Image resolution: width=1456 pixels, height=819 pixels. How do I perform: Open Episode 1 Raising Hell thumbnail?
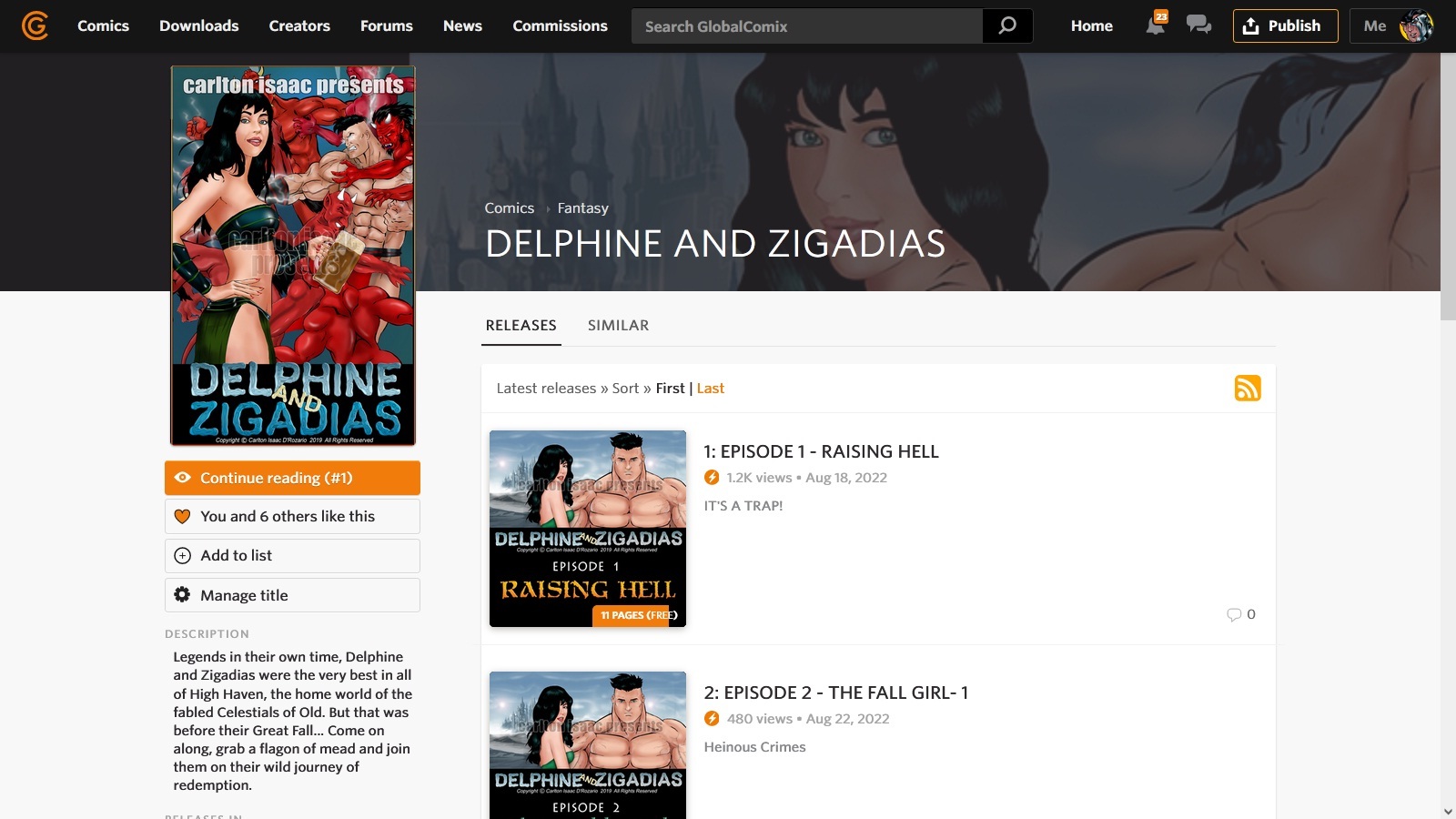[588, 528]
